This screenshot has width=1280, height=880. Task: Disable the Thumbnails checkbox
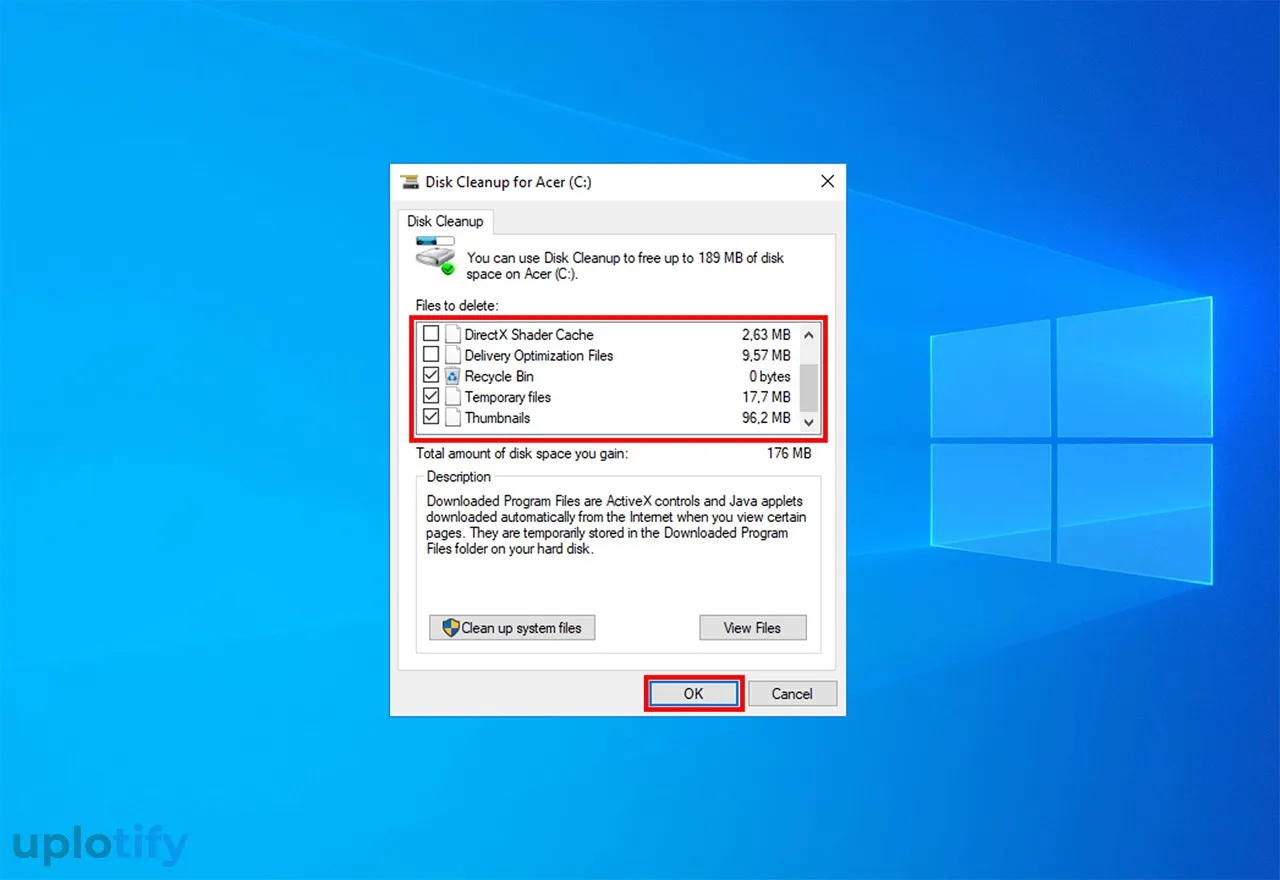point(431,418)
